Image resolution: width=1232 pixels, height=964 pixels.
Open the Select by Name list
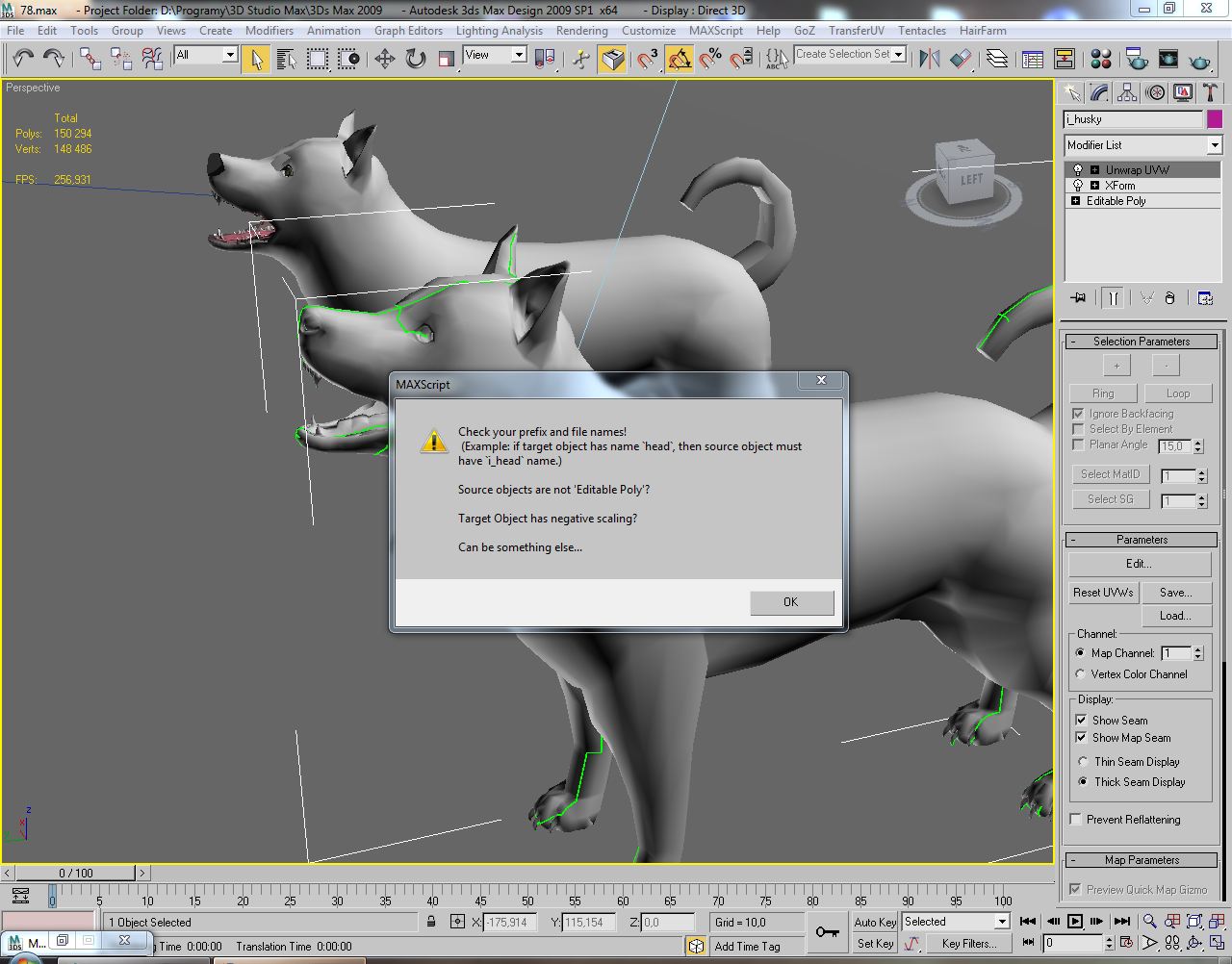(x=287, y=60)
